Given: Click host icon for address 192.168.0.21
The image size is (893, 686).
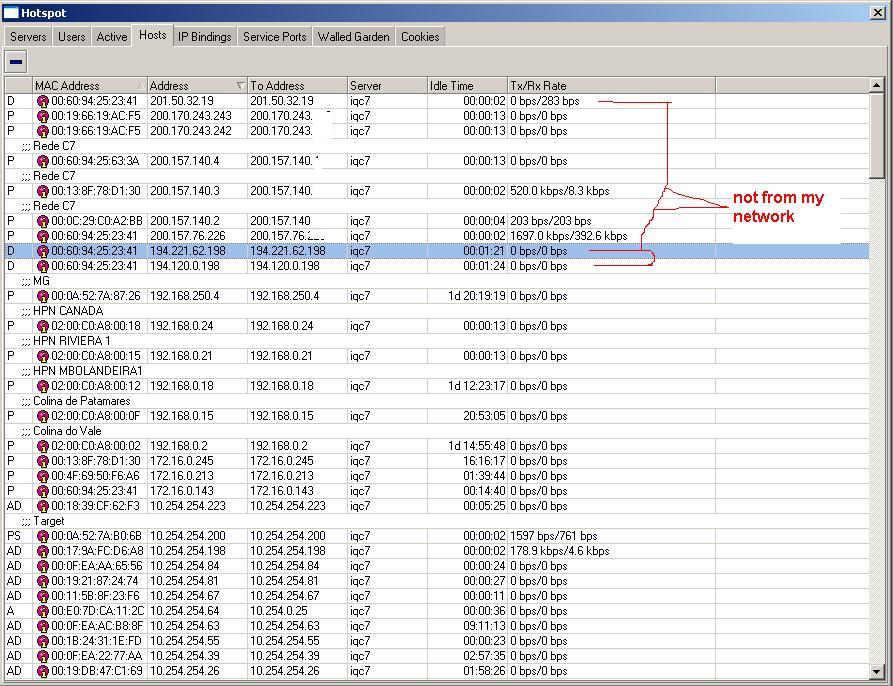Looking at the screenshot, I should (x=43, y=356).
